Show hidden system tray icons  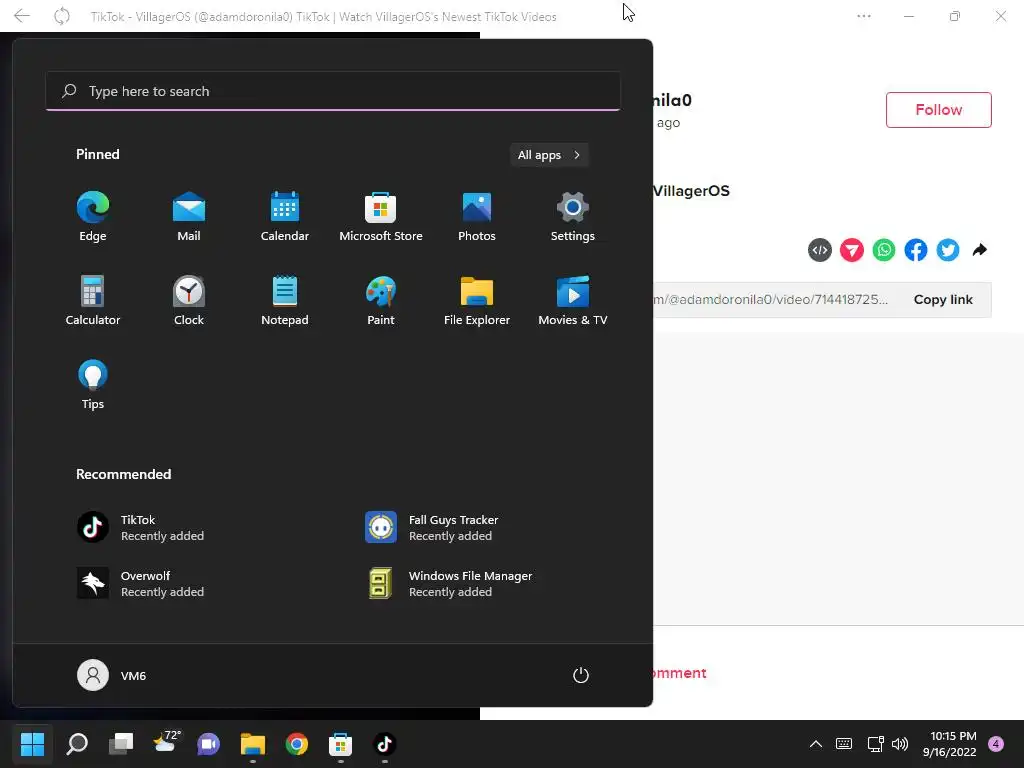pyautogui.click(x=816, y=744)
